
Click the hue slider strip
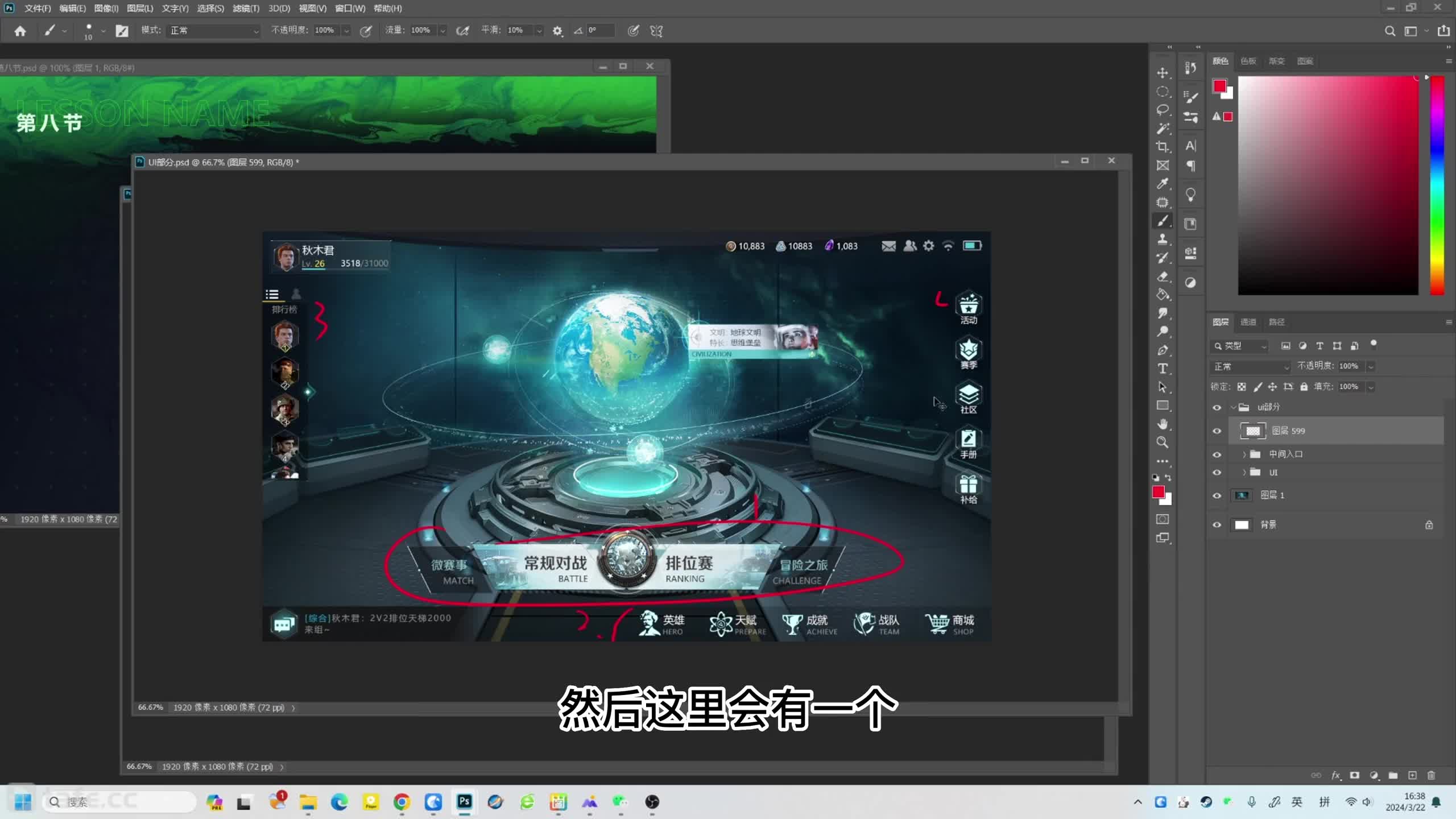tap(1437, 185)
